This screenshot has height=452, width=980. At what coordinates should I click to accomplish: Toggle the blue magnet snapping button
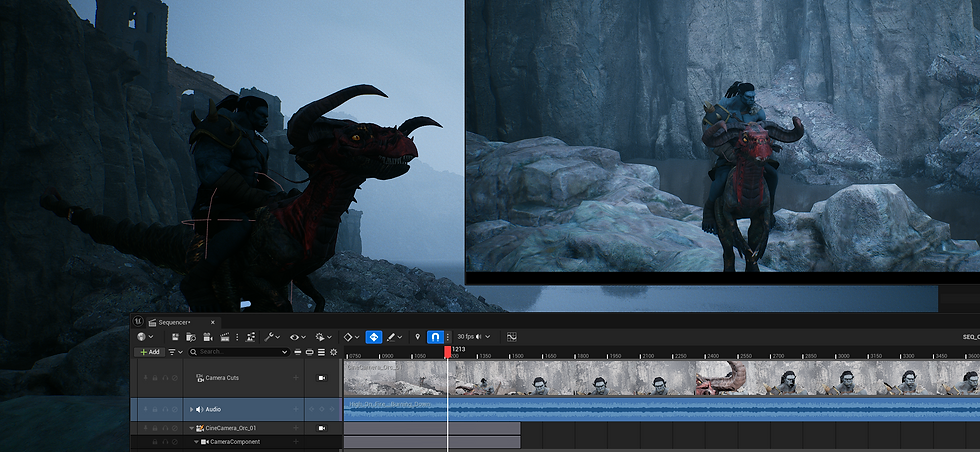[x=434, y=337]
